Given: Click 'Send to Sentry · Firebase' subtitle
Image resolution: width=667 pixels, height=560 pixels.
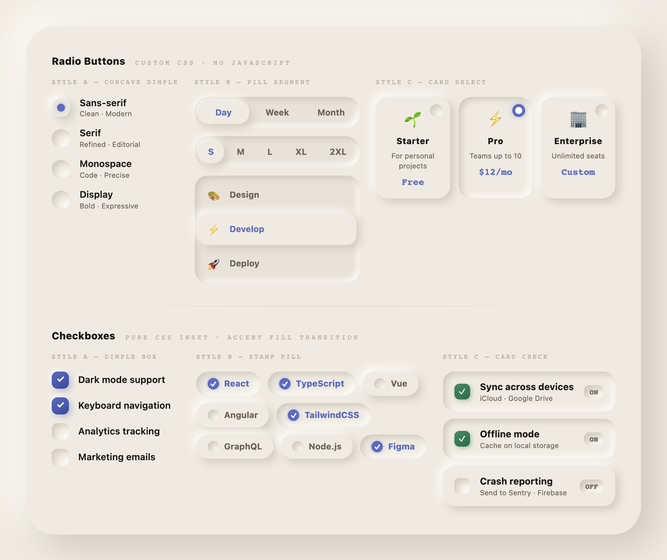Looking at the screenshot, I should point(523,493).
